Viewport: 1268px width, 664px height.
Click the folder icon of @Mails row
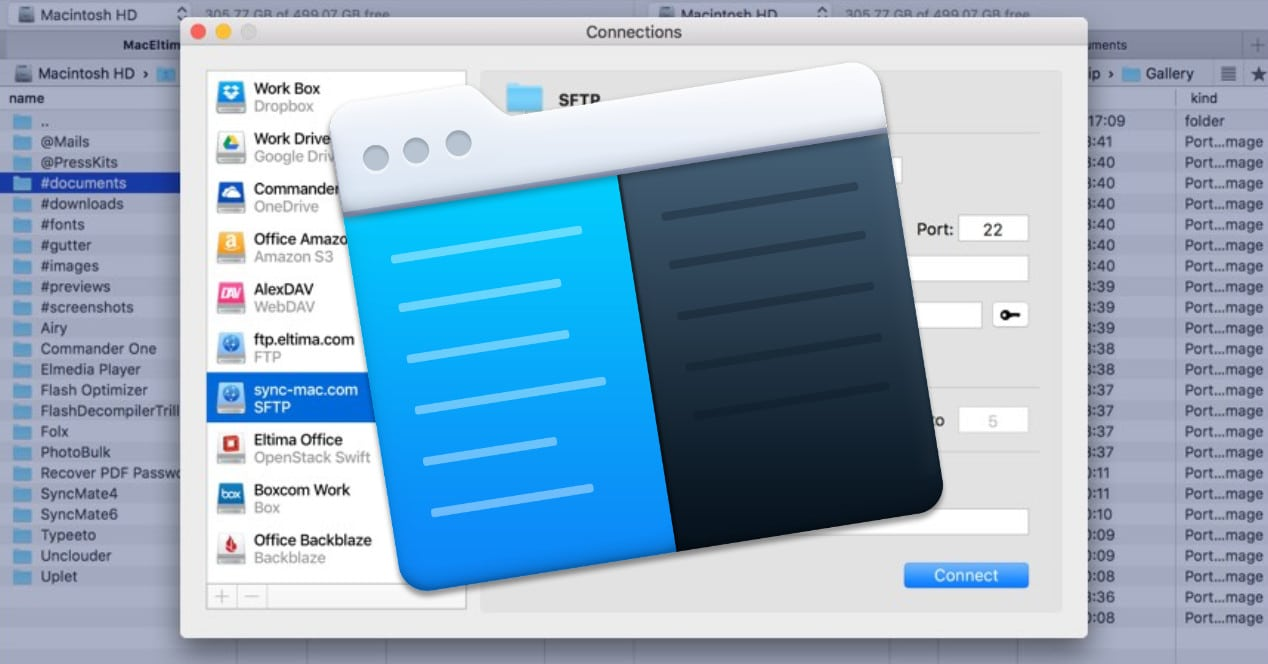(22, 142)
